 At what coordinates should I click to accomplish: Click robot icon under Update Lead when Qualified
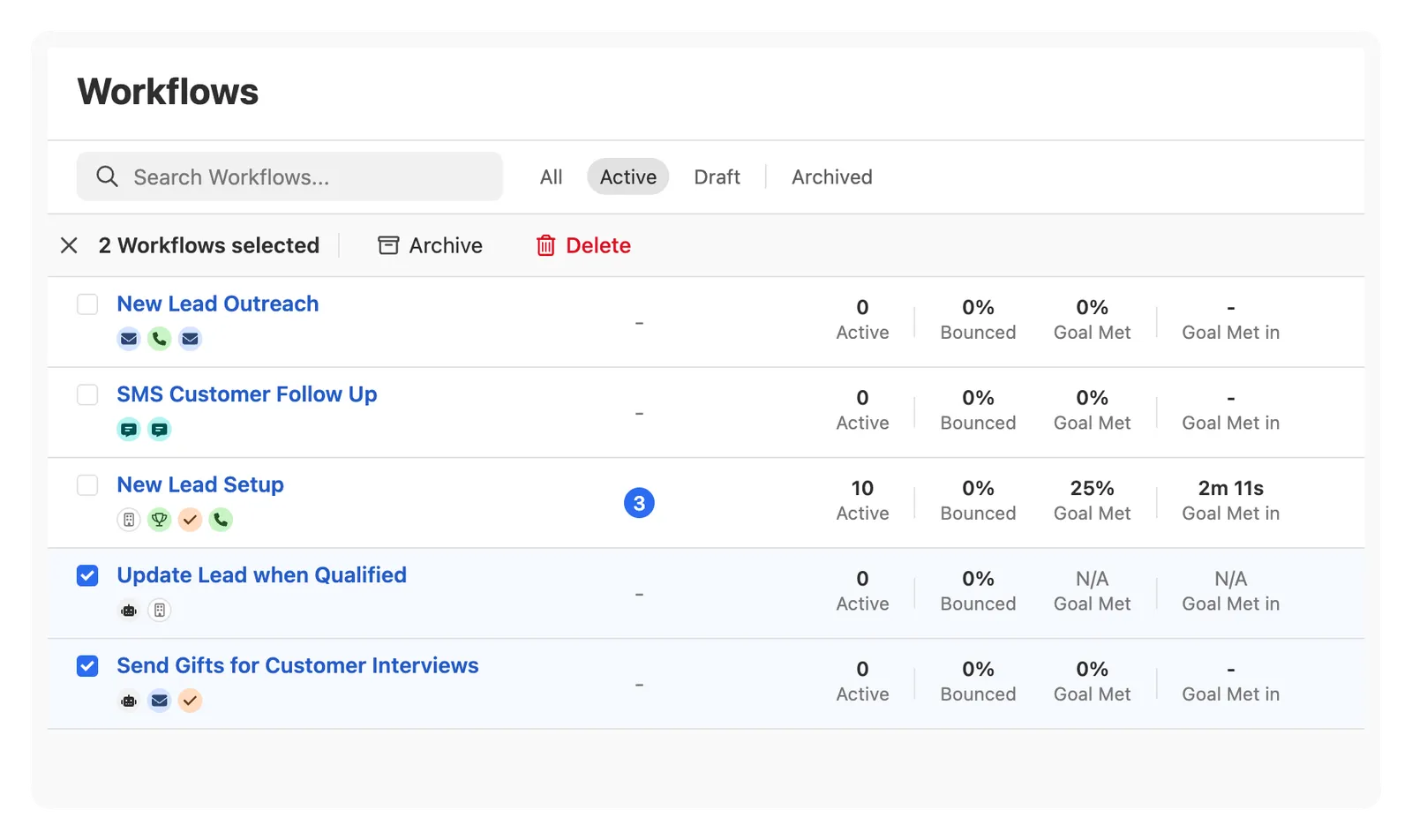coord(129,611)
